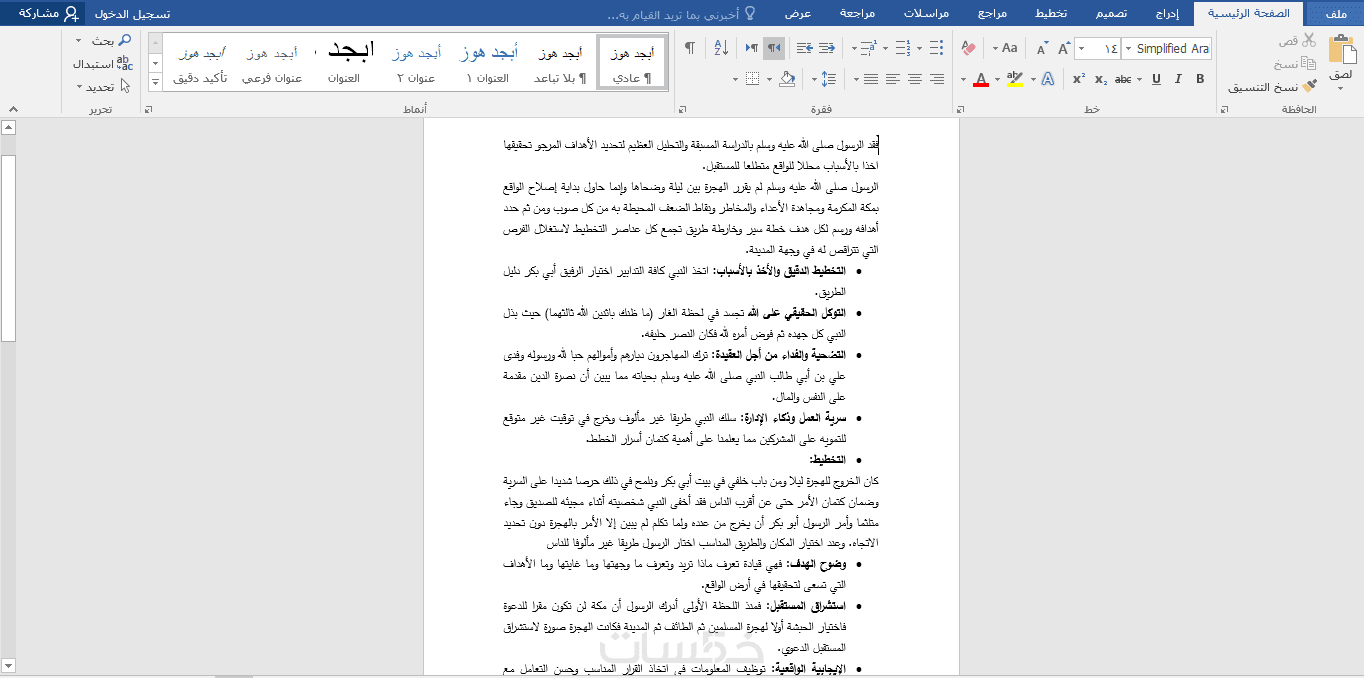
Task: Toggle Bold formatting
Action: point(1200,79)
